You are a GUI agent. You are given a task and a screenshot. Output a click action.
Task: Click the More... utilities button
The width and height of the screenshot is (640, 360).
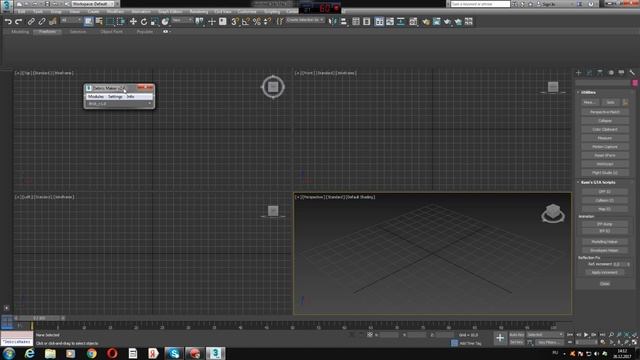589,102
